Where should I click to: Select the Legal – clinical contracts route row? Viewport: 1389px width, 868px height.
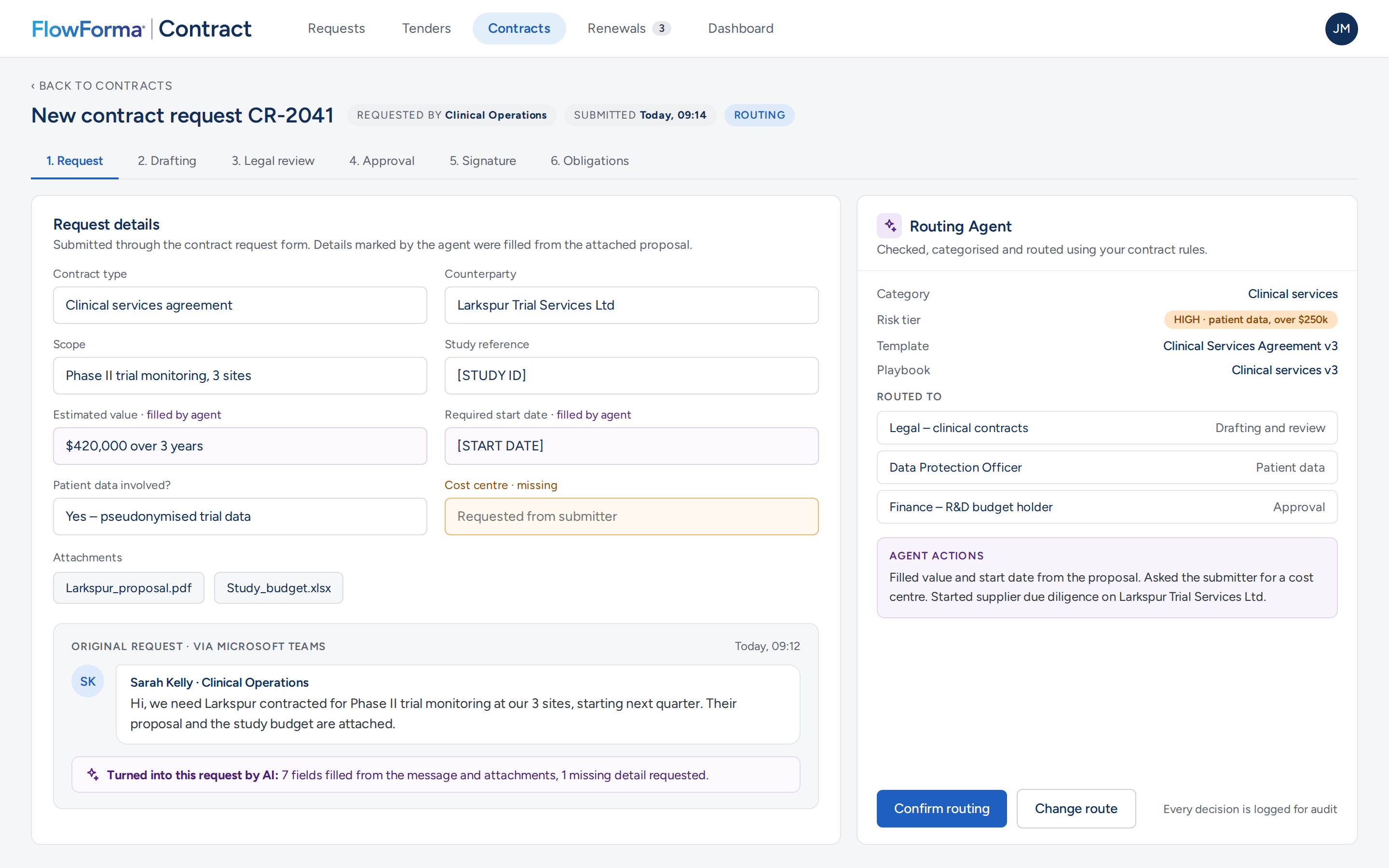pyautogui.click(x=1106, y=428)
